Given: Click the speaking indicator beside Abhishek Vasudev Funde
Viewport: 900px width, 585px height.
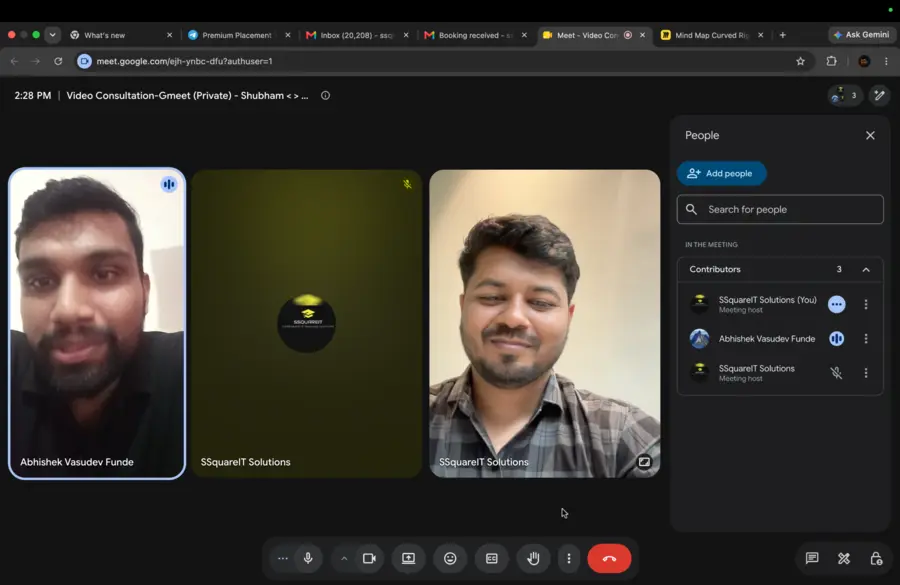Looking at the screenshot, I should tap(836, 339).
